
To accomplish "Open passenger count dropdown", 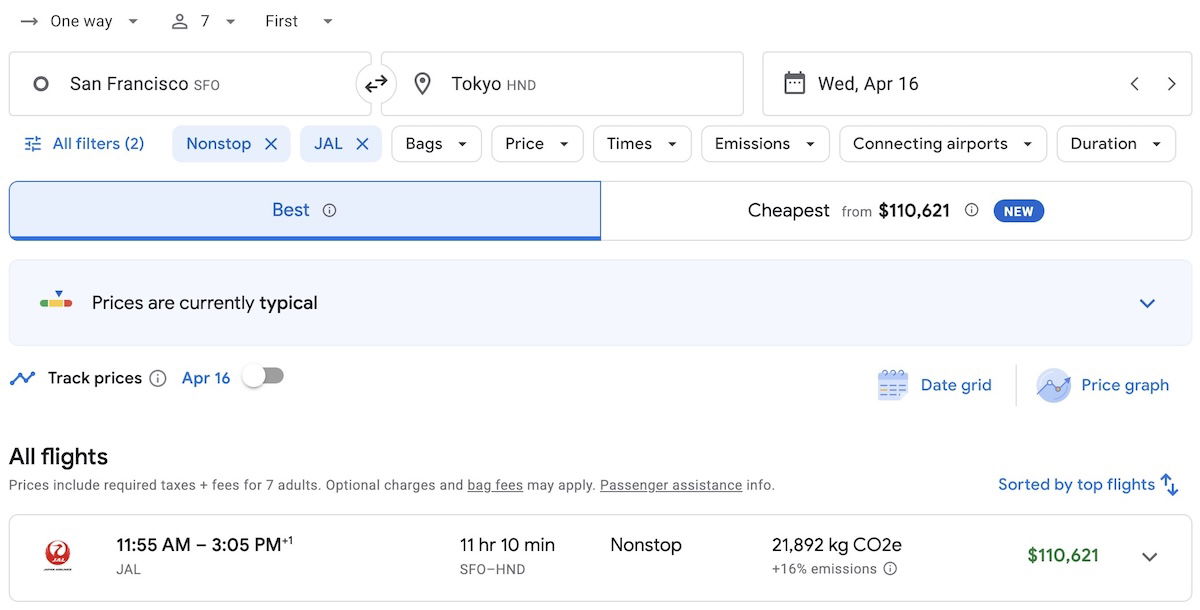I will 204,21.
